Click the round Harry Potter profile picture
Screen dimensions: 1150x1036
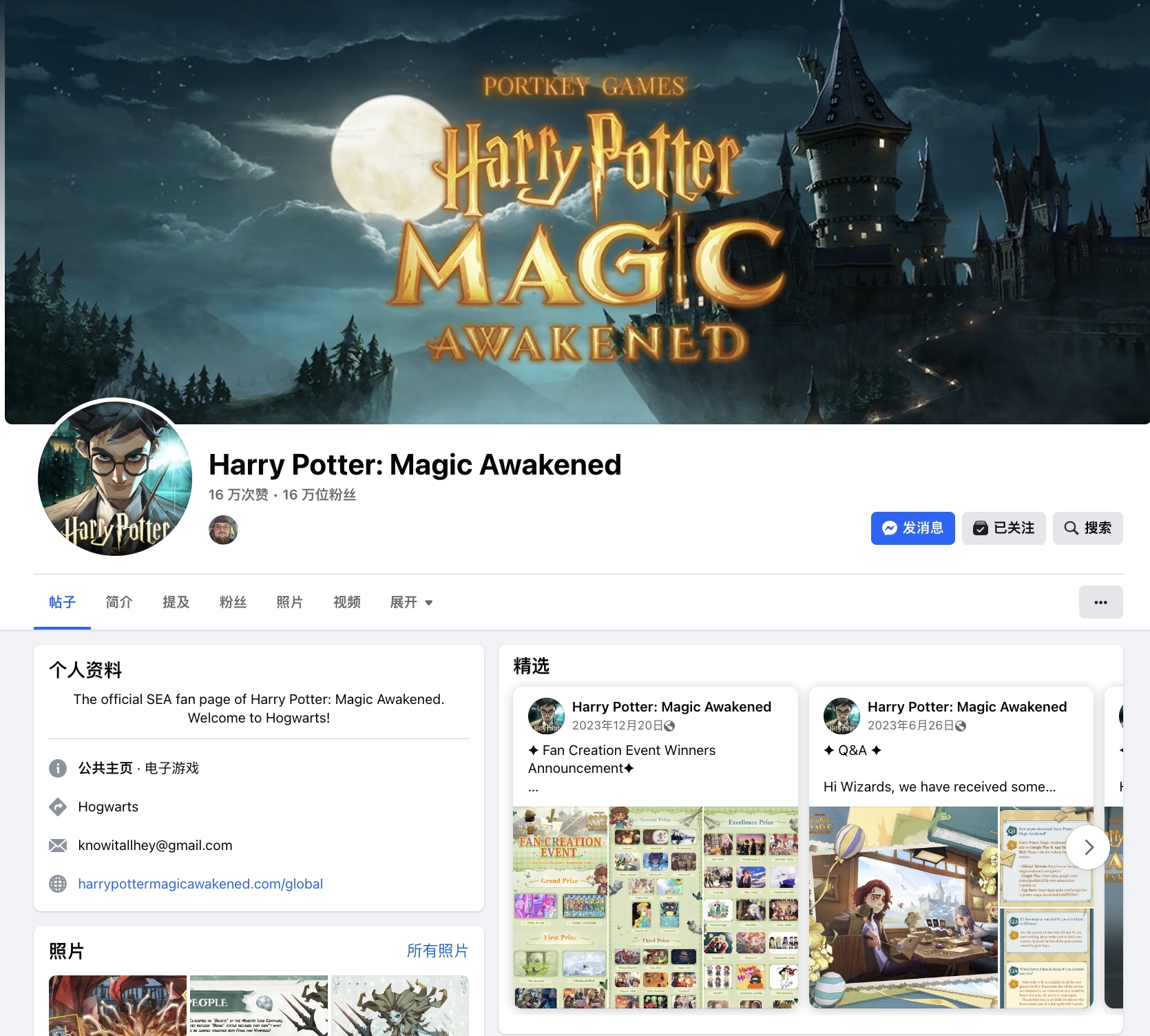coord(115,477)
